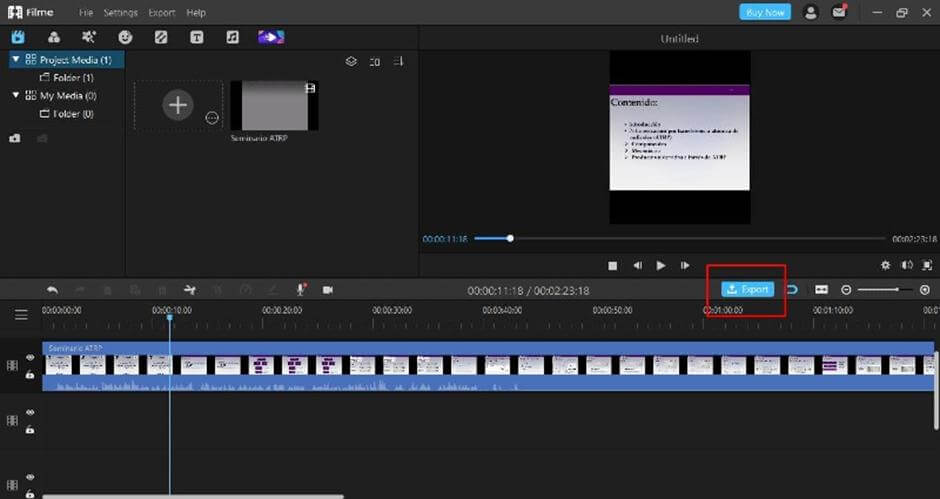
Task: Collapse the My Media tree
Action: tap(16, 95)
